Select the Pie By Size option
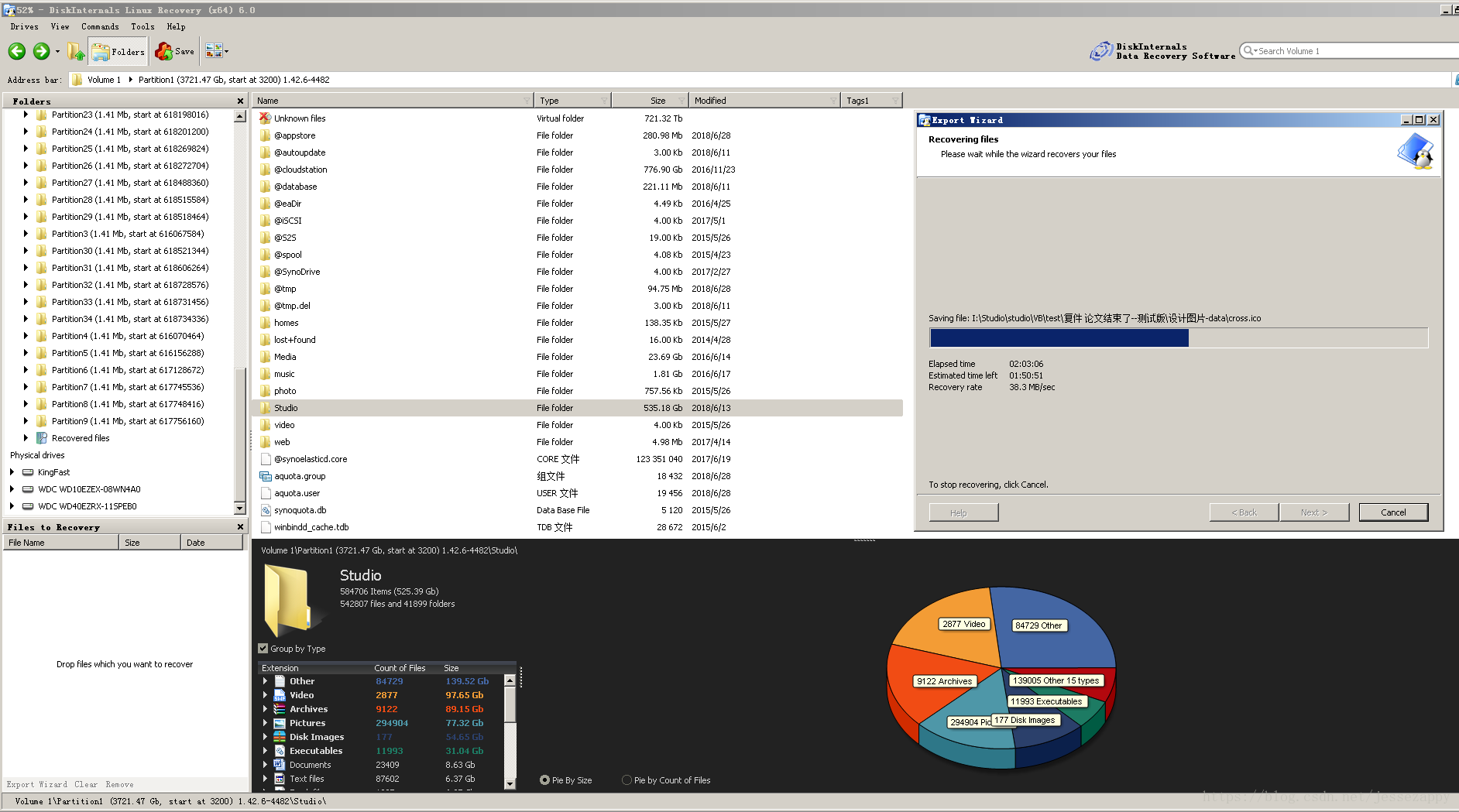This screenshot has height=812, width=1459. [545, 780]
